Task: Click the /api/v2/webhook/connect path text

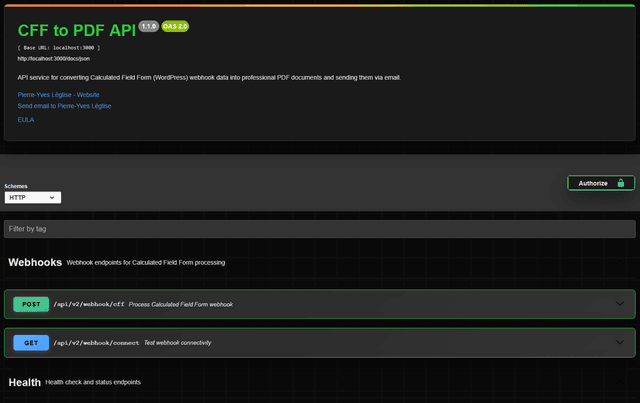Action: (x=96, y=343)
